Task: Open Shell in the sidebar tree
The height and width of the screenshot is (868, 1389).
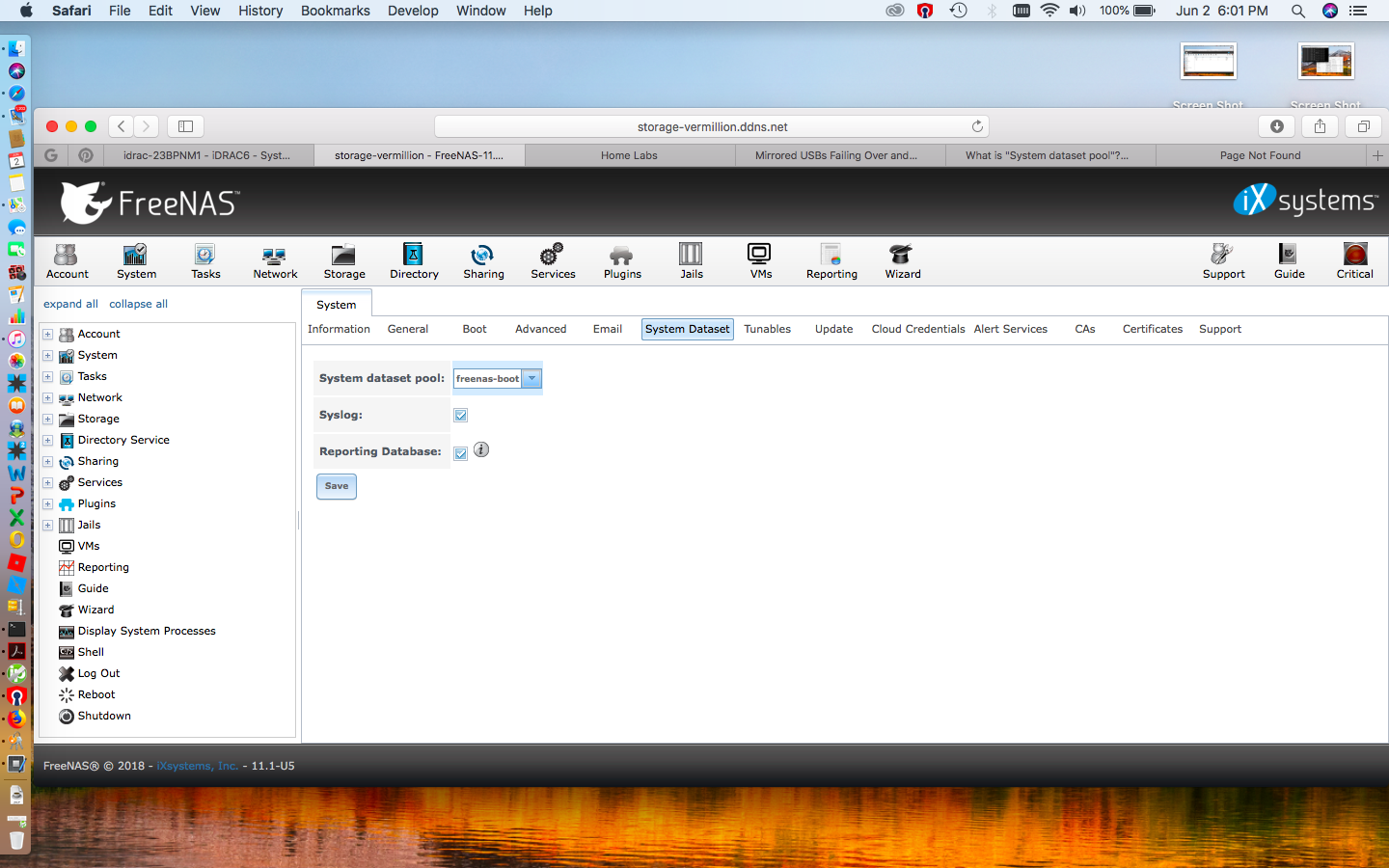Action: (x=91, y=652)
